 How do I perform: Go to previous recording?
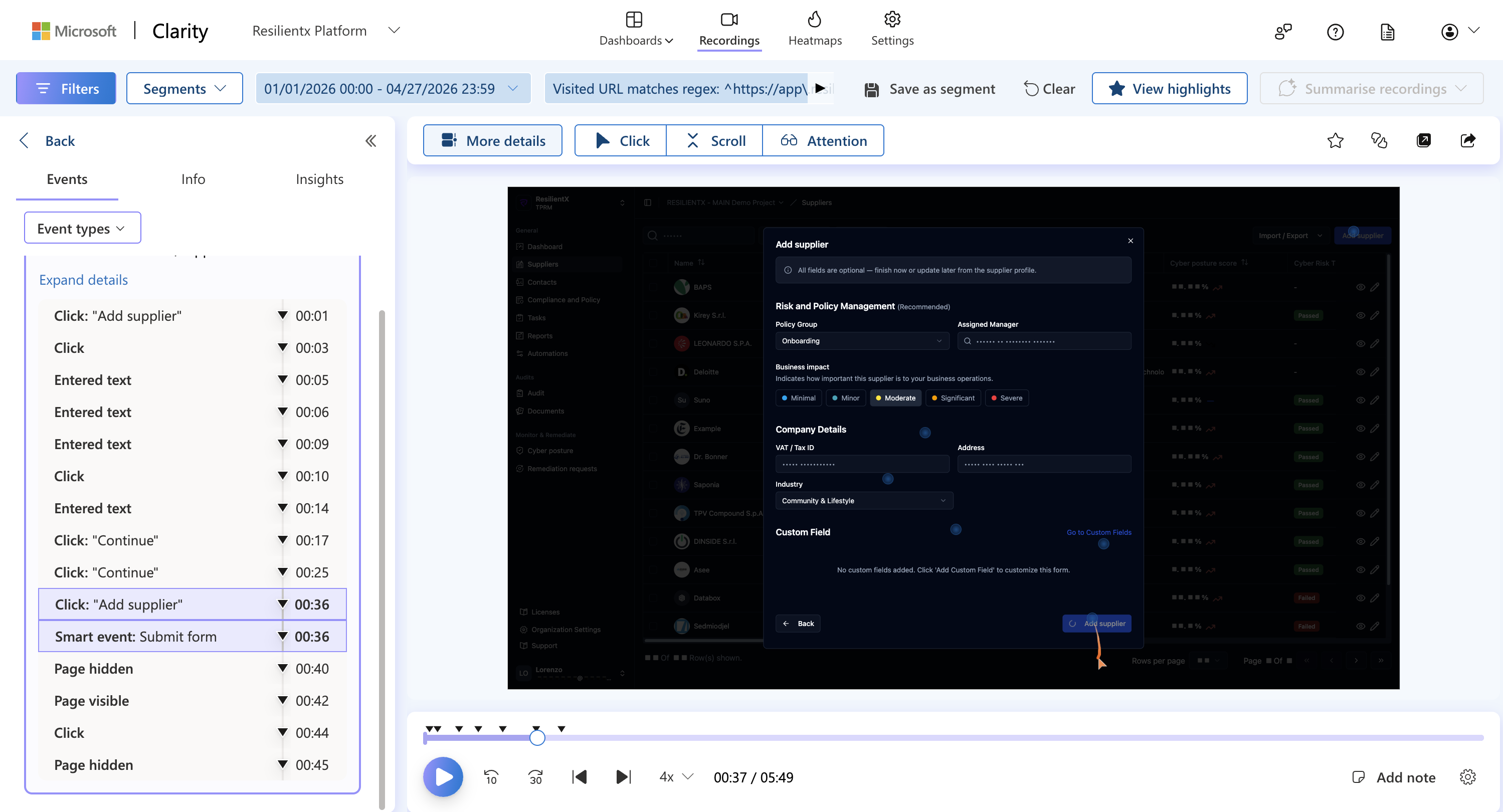click(x=580, y=777)
